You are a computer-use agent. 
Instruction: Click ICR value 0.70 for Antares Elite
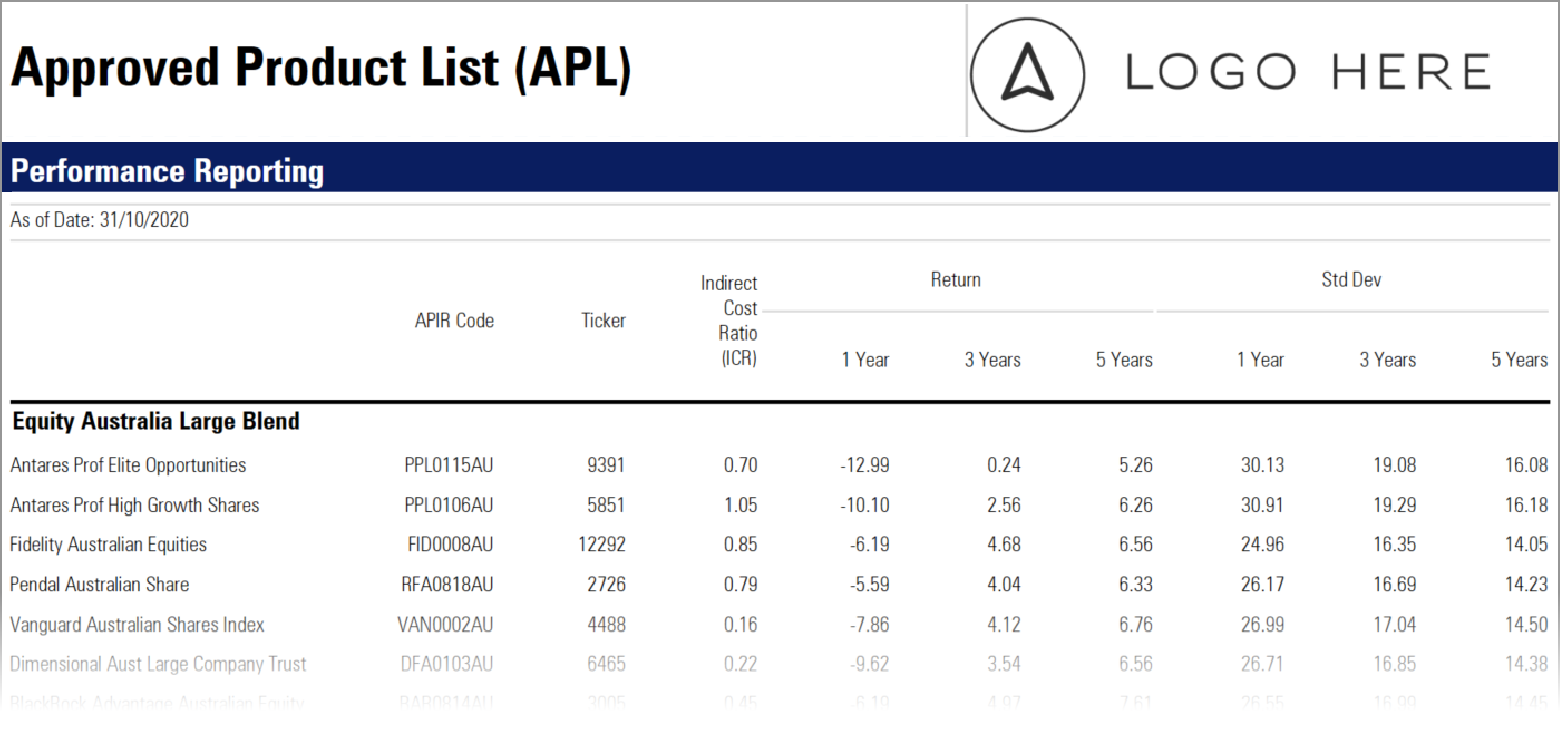tap(741, 465)
